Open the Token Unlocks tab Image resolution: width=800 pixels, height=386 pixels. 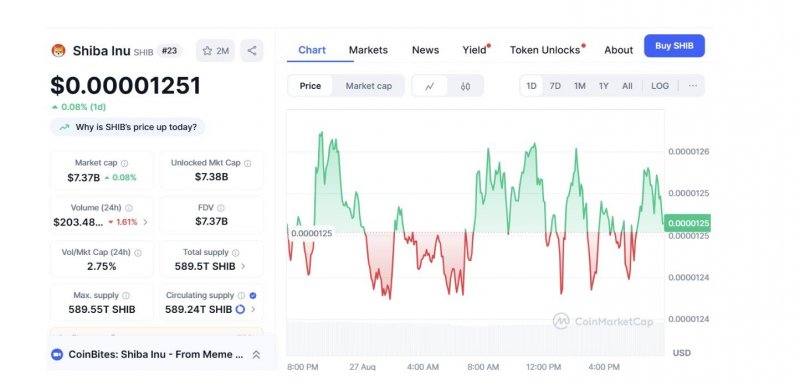(x=545, y=50)
